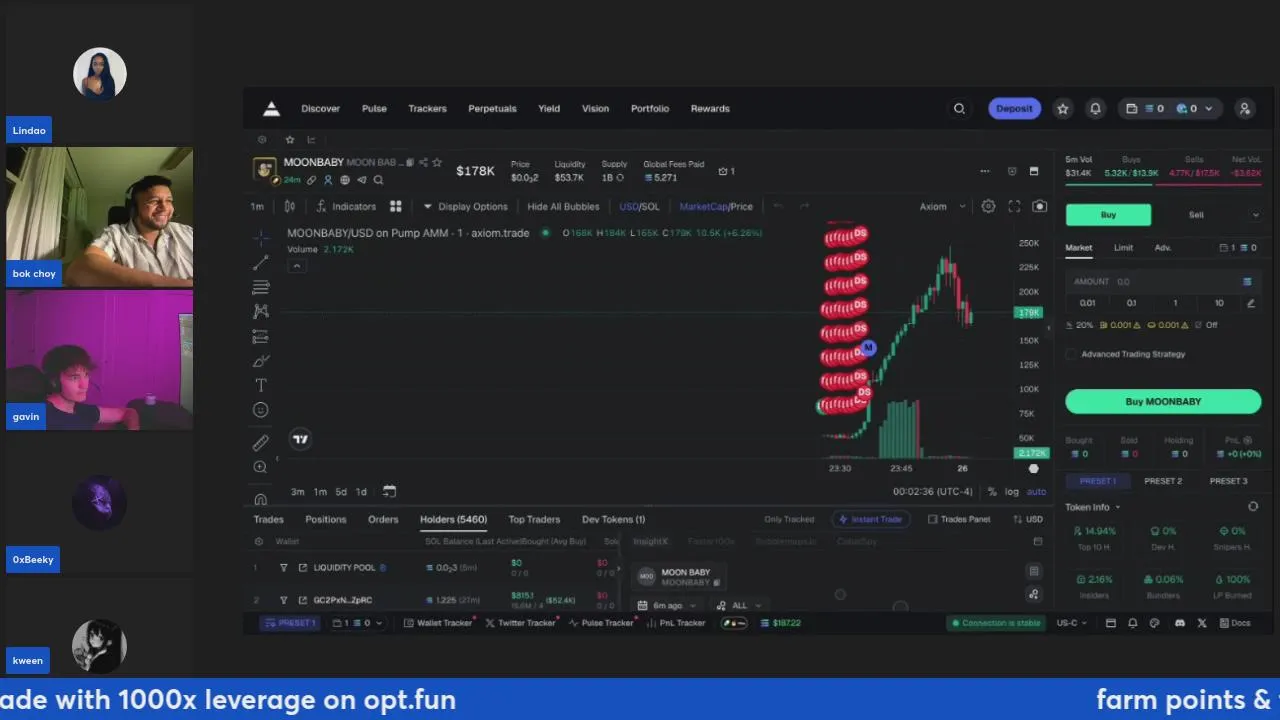Enable Advanced Trading Strategy checkbox

click(x=1071, y=354)
